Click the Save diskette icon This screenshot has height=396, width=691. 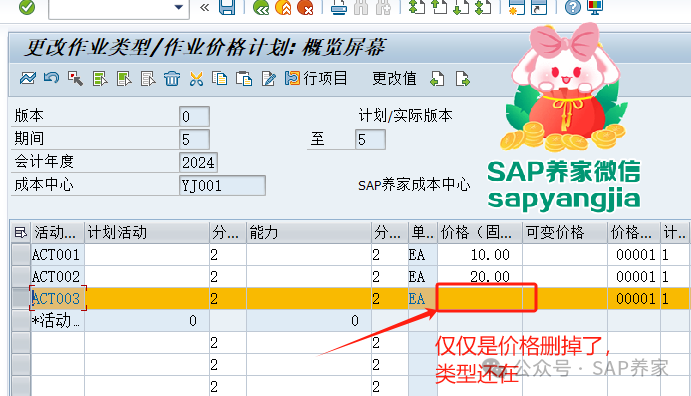[x=227, y=7]
